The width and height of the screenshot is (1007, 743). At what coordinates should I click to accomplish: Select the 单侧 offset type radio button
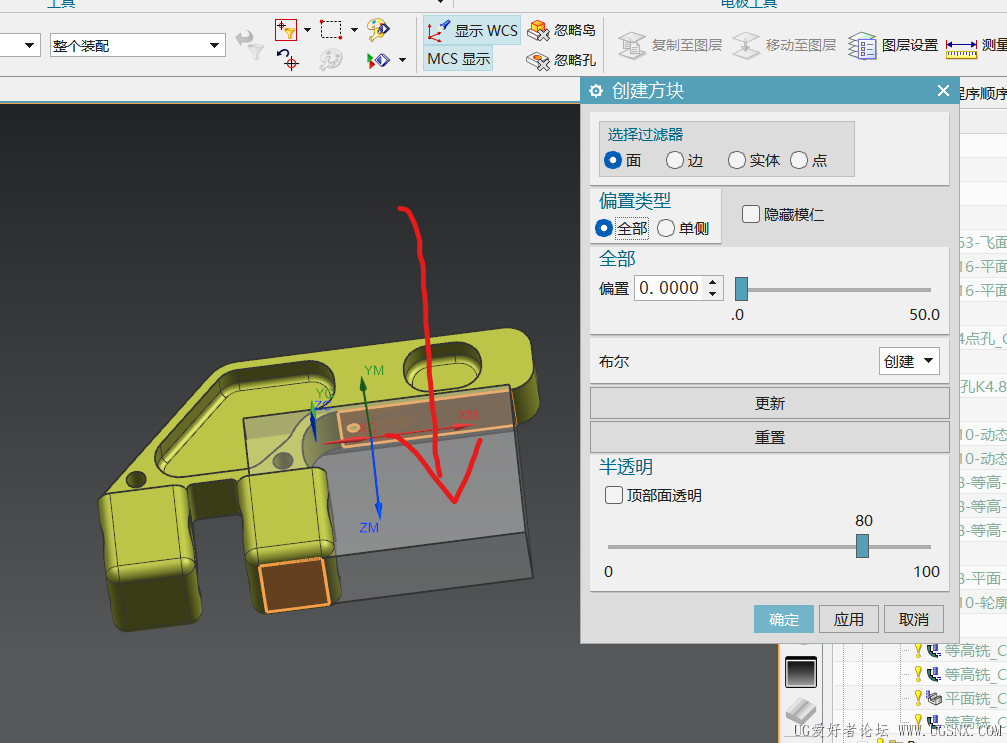pos(666,228)
